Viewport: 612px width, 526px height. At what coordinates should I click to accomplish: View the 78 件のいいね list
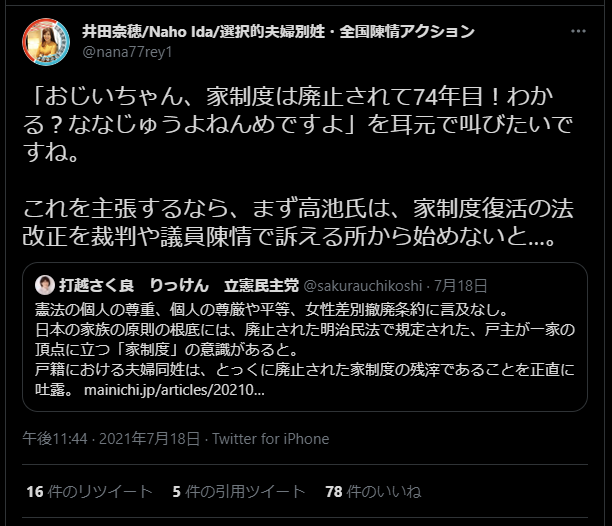point(374,492)
